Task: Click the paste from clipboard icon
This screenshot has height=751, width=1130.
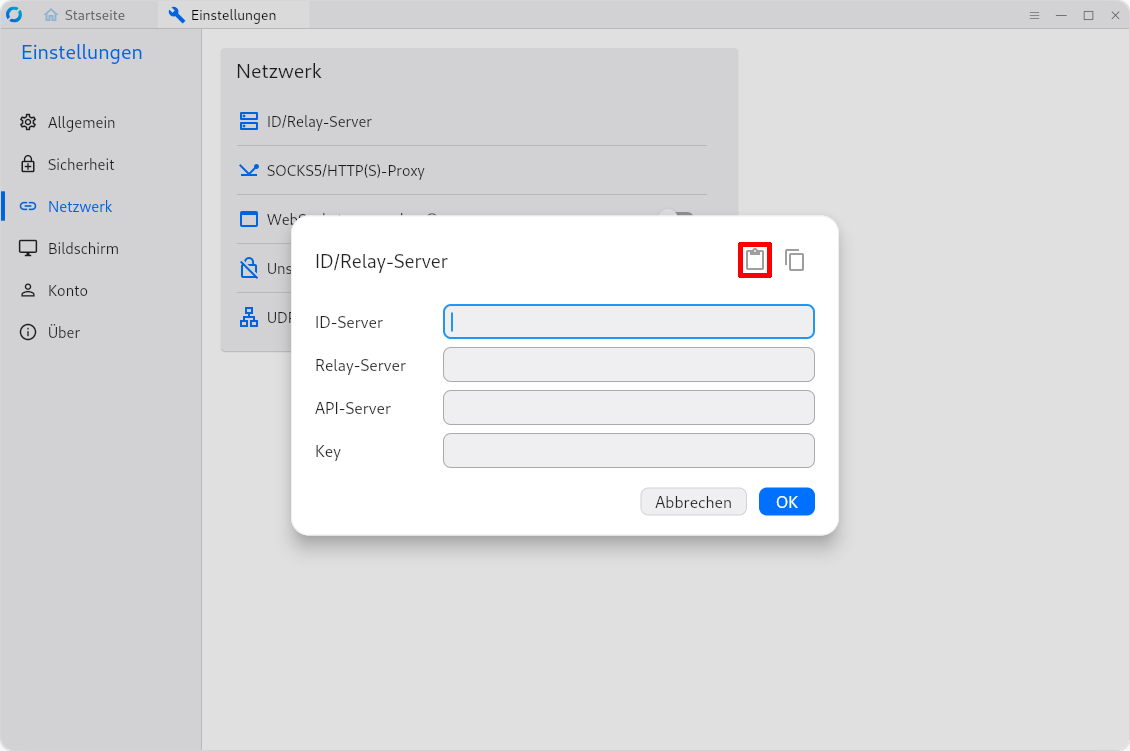Action: pyautogui.click(x=755, y=261)
